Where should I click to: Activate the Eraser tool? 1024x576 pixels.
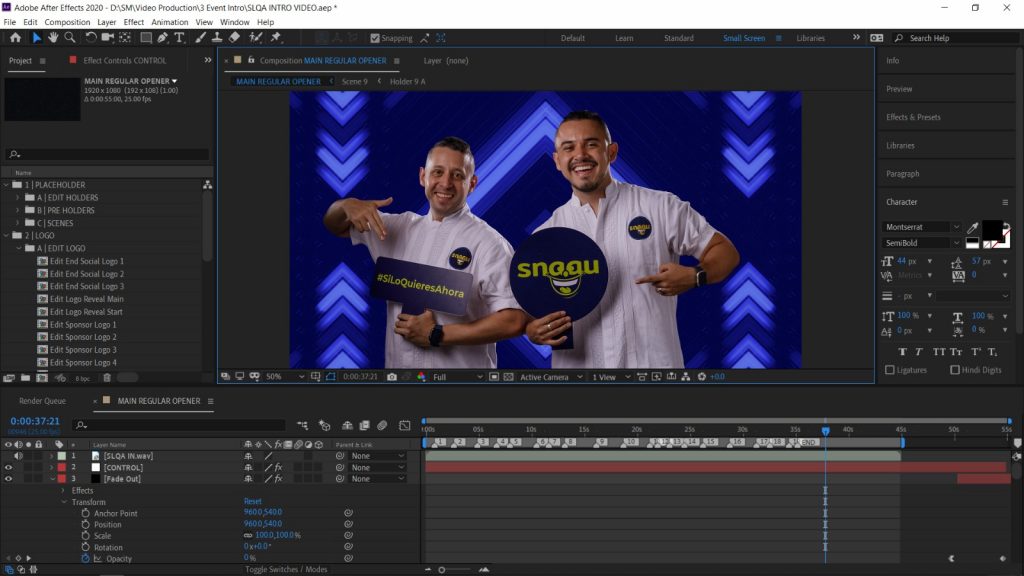(234, 38)
